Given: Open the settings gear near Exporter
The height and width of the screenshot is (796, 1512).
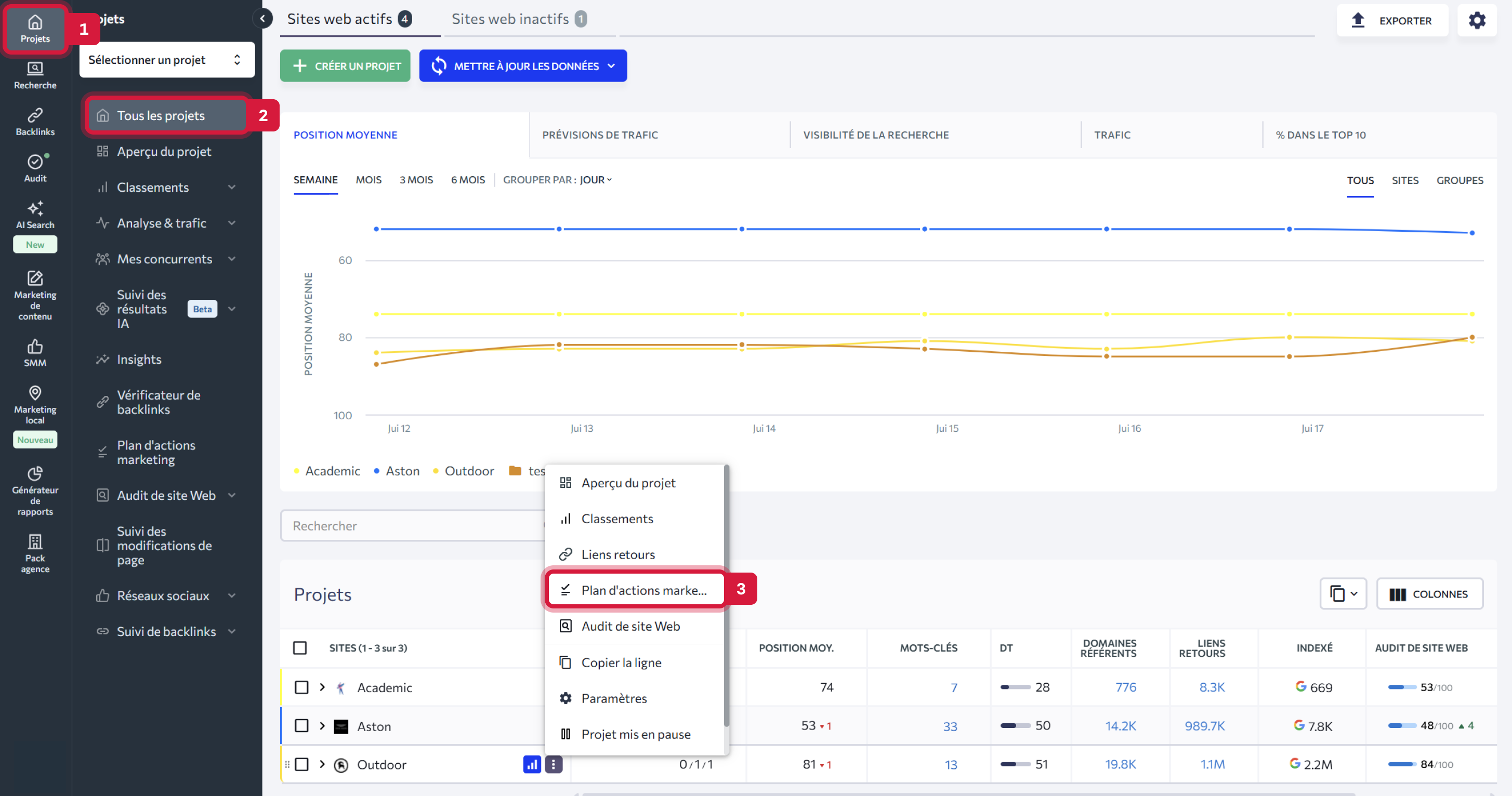Looking at the screenshot, I should 1477,21.
